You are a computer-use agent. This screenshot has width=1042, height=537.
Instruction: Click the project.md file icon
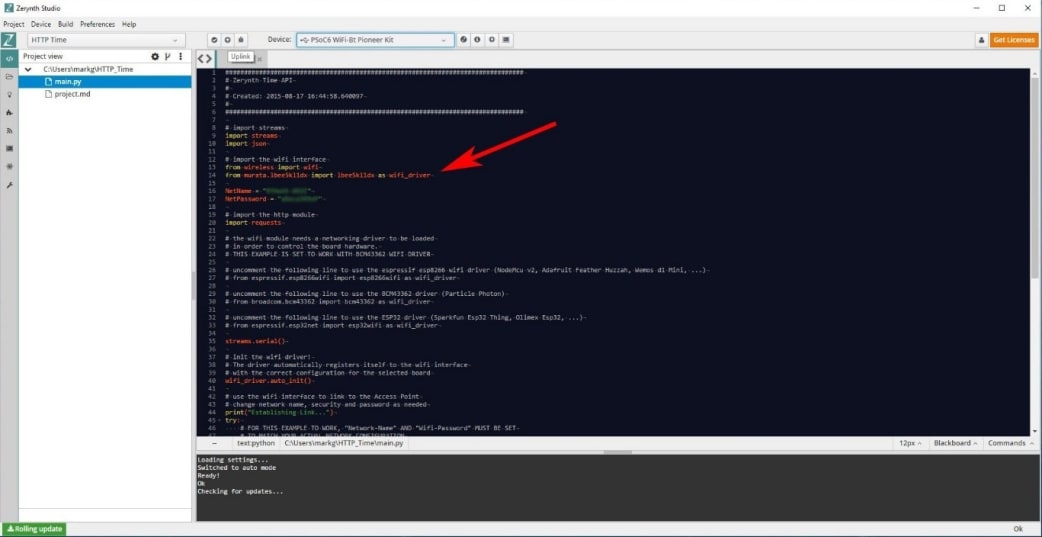(48, 94)
